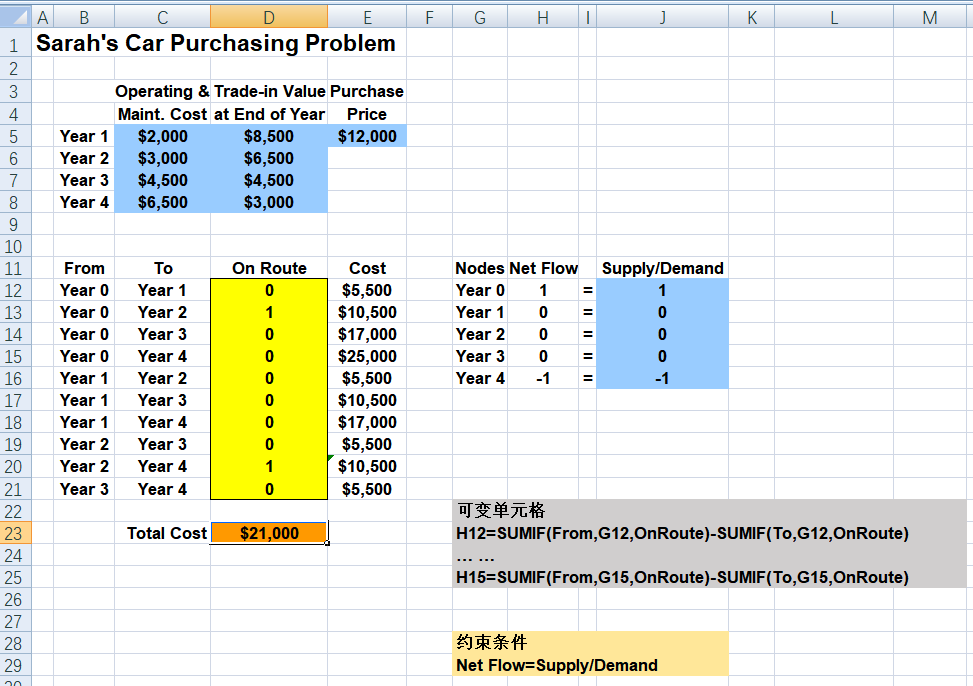The image size is (973, 686).
Task: Select cost cell $10,500 in row 13
Action: pos(367,312)
